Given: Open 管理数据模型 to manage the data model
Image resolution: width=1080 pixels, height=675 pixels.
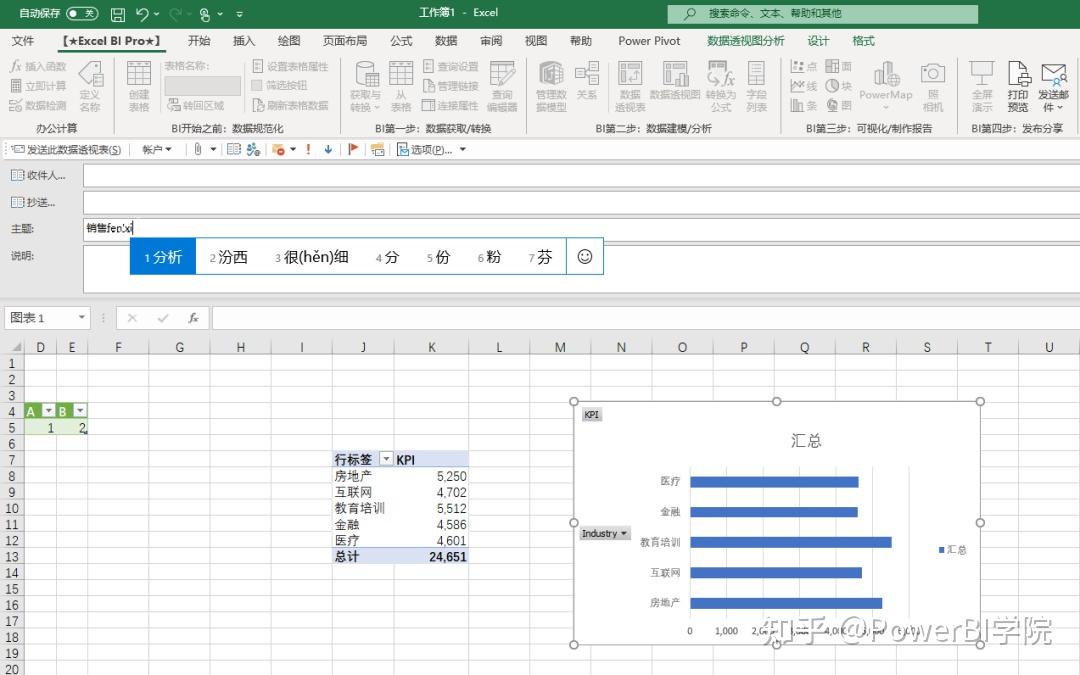Looking at the screenshot, I should 551,85.
